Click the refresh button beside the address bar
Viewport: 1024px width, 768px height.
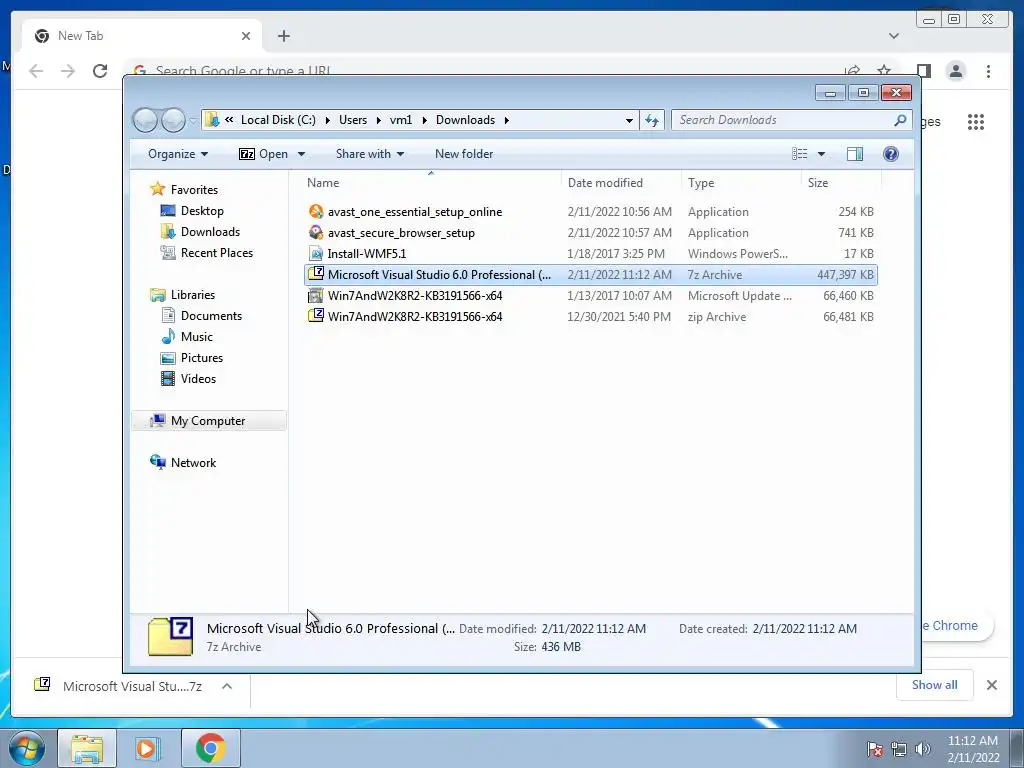652,120
